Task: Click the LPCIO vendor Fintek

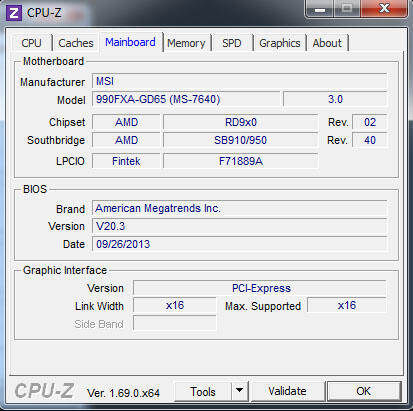Action: 126,161
